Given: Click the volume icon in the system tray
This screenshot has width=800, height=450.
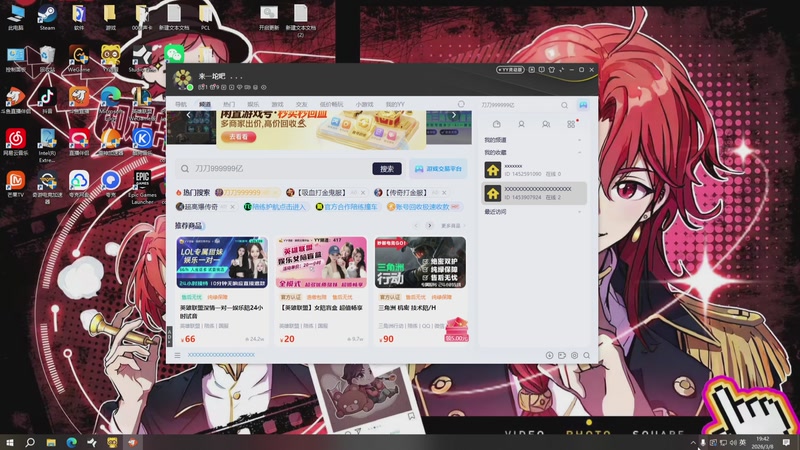Looking at the screenshot, I should (733, 442).
